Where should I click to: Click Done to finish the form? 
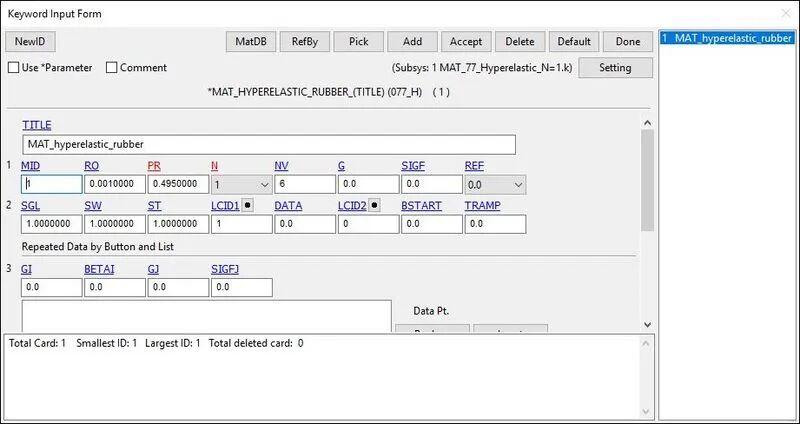coord(628,42)
